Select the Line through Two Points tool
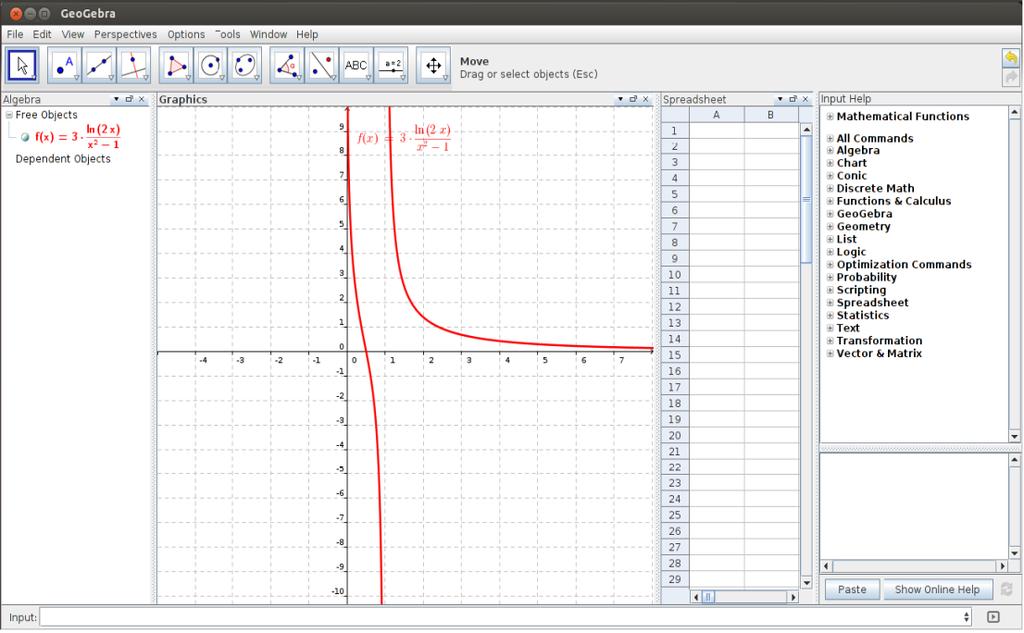This screenshot has height=633, width=1024. (x=99, y=65)
